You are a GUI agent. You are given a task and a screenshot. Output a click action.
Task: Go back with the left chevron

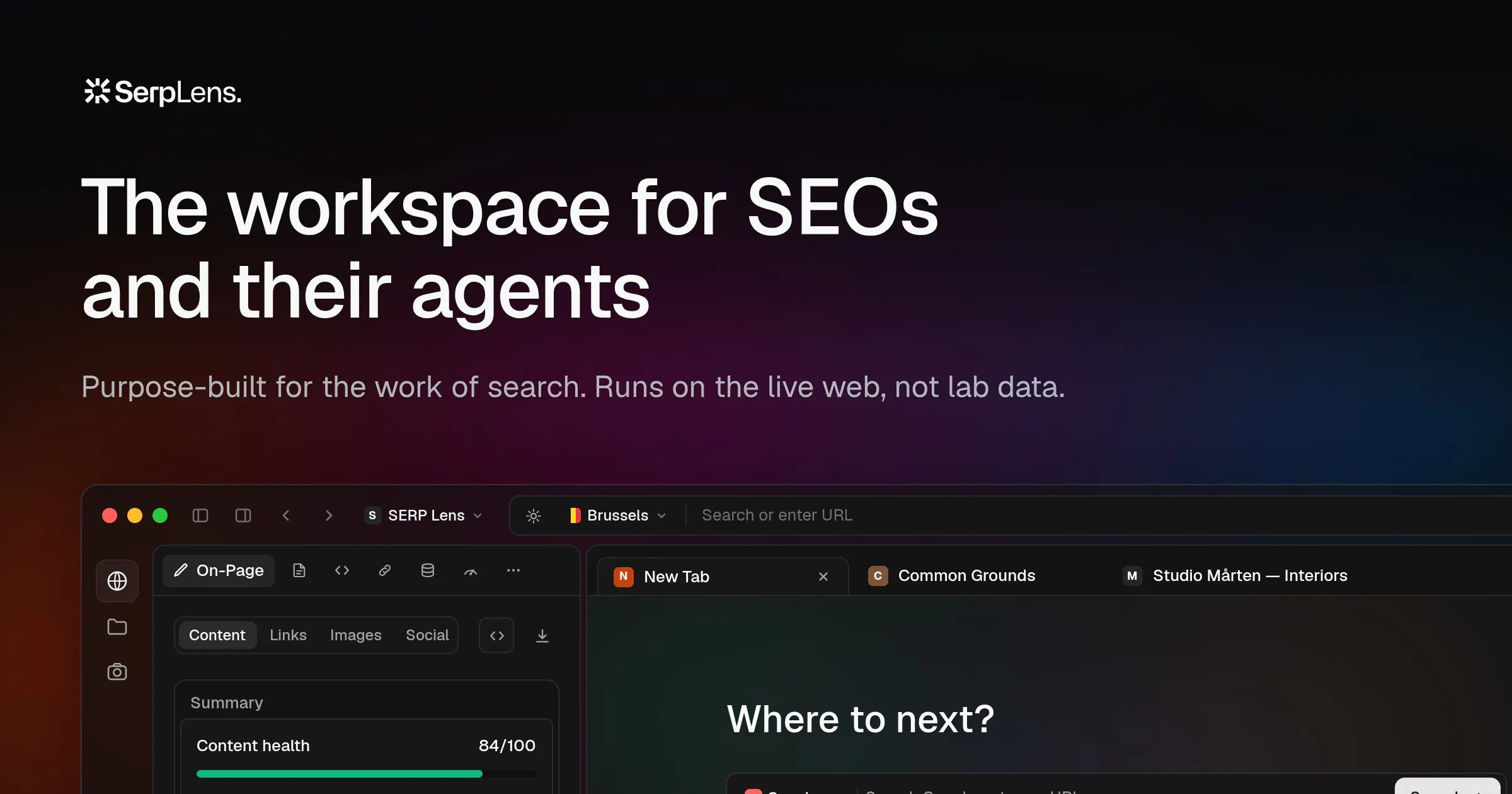[286, 515]
